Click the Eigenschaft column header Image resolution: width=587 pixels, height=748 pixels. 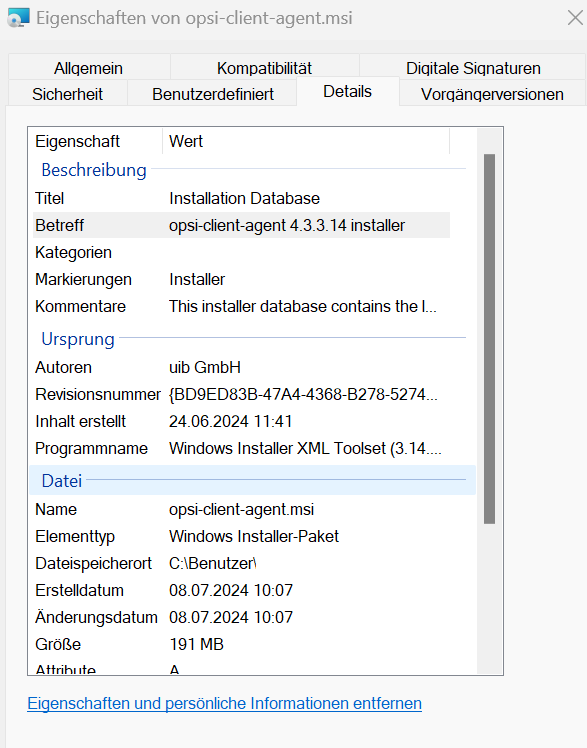pos(96,141)
